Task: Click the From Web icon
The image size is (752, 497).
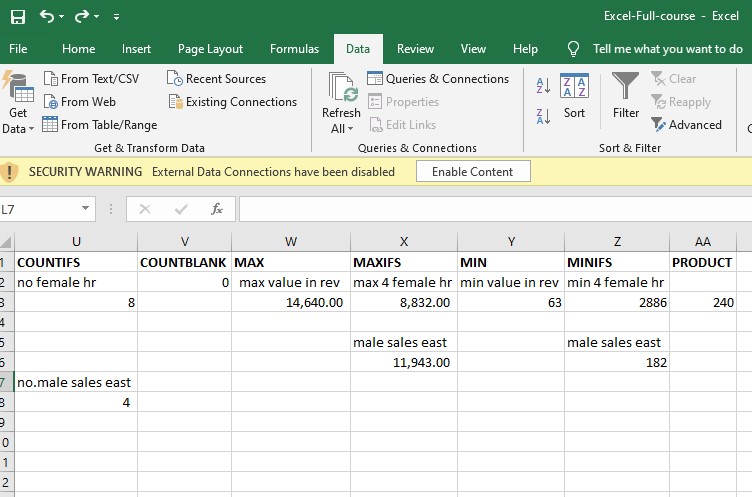Action: (50, 102)
